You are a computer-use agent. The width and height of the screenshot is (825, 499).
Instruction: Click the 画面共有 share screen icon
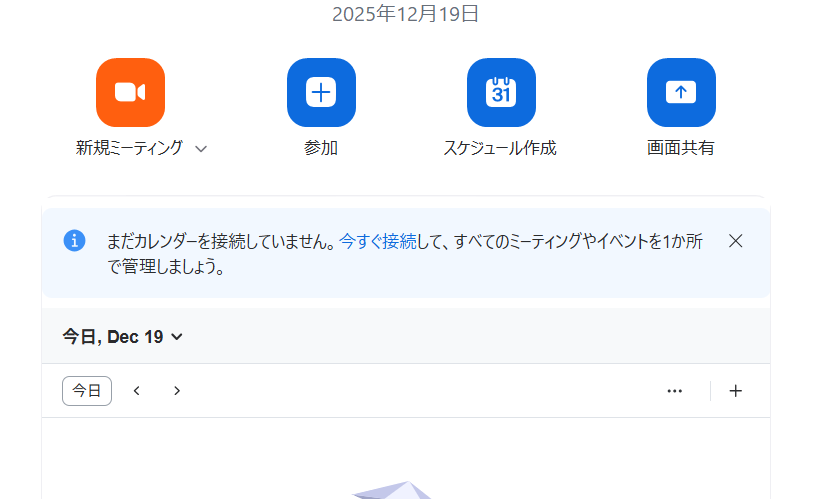(681, 92)
